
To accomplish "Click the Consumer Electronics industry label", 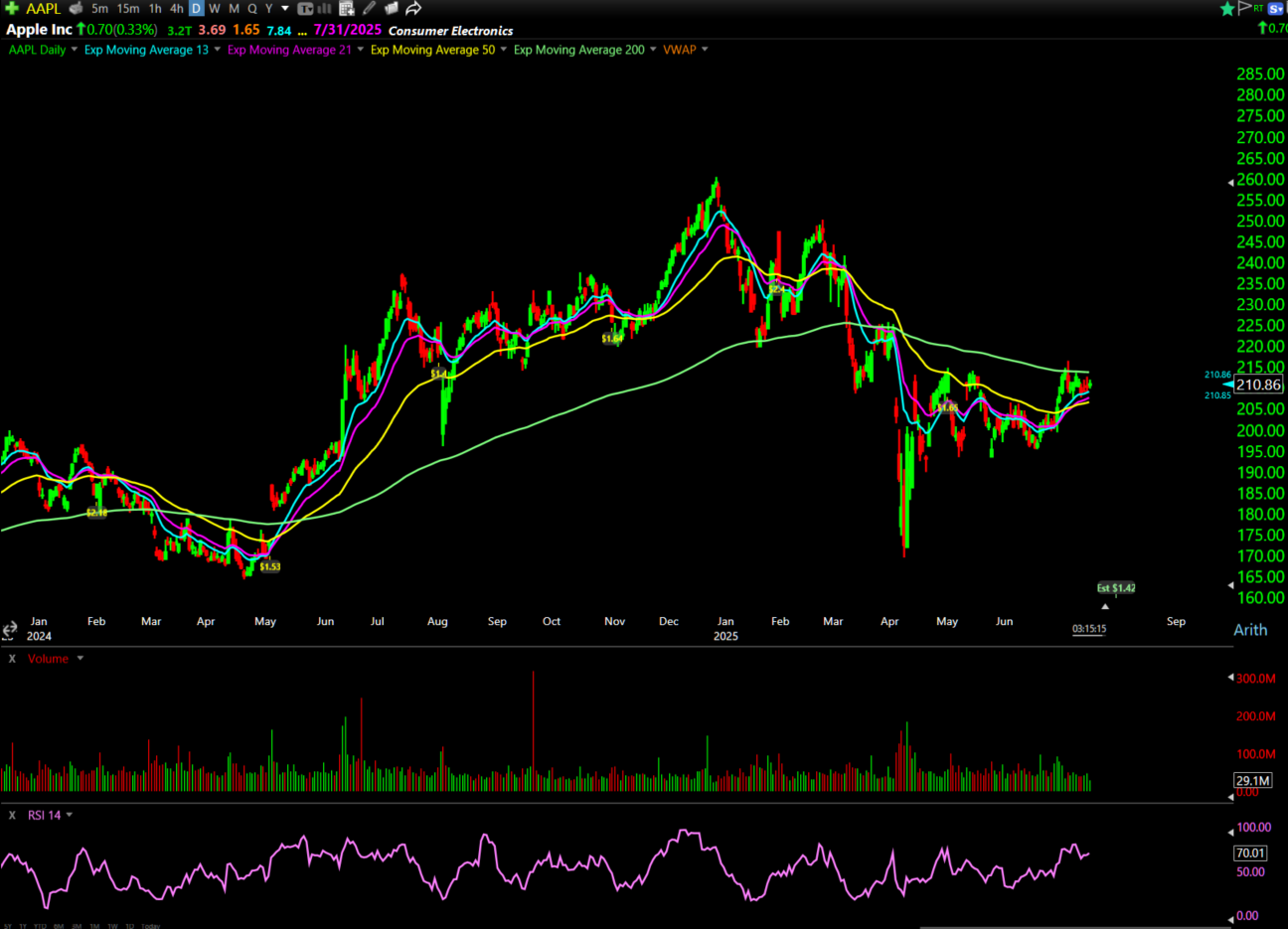I will point(450,31).
